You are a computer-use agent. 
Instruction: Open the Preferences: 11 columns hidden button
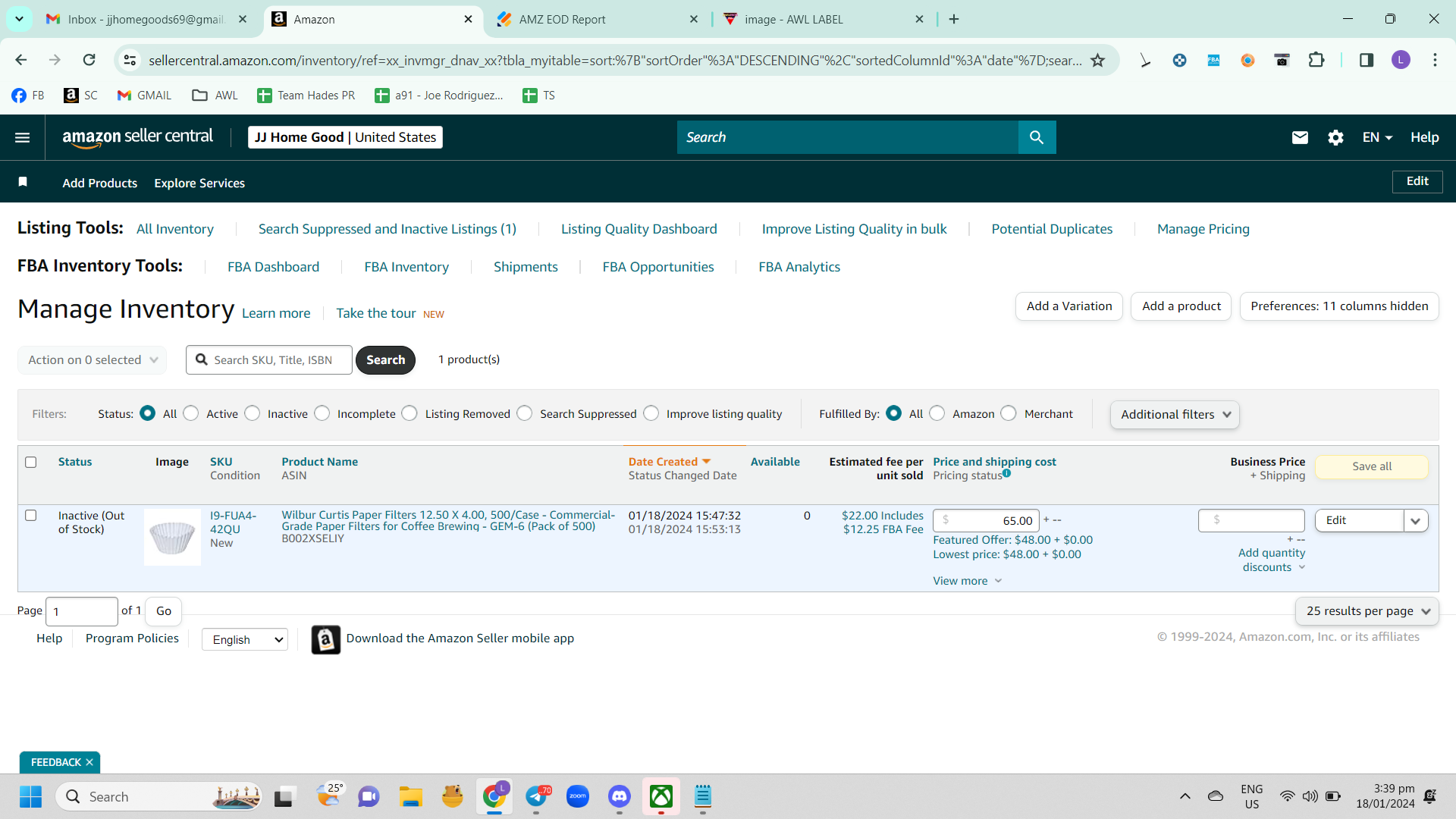[x=1339, y=306]
